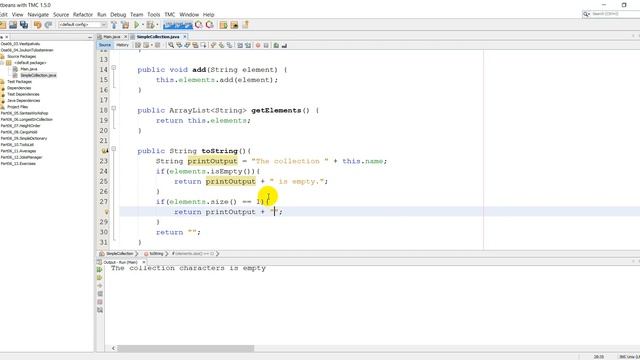Collapse the add method fold at line 14
This screenshot has width=640, height=360.
114,68
